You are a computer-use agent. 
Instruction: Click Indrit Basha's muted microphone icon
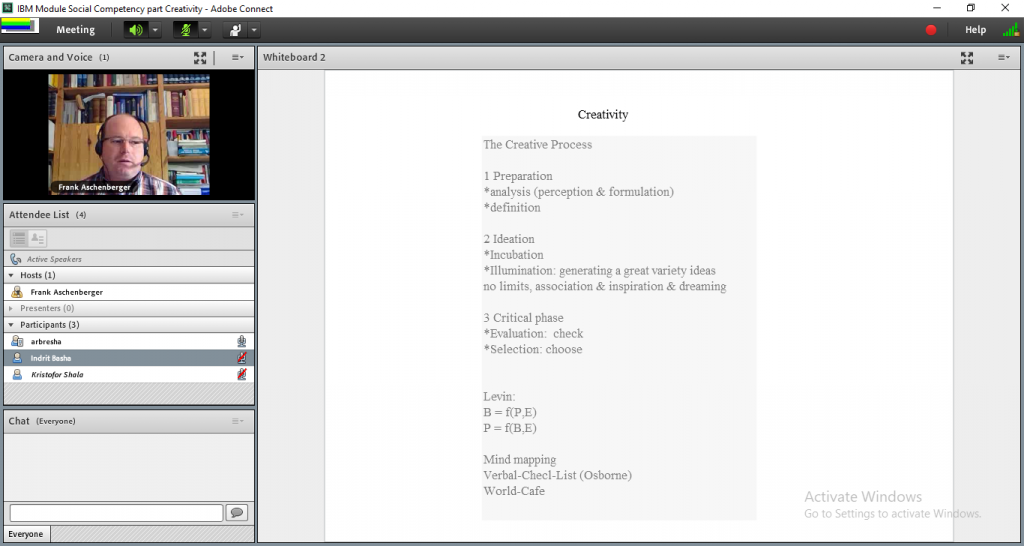(242, 358)
